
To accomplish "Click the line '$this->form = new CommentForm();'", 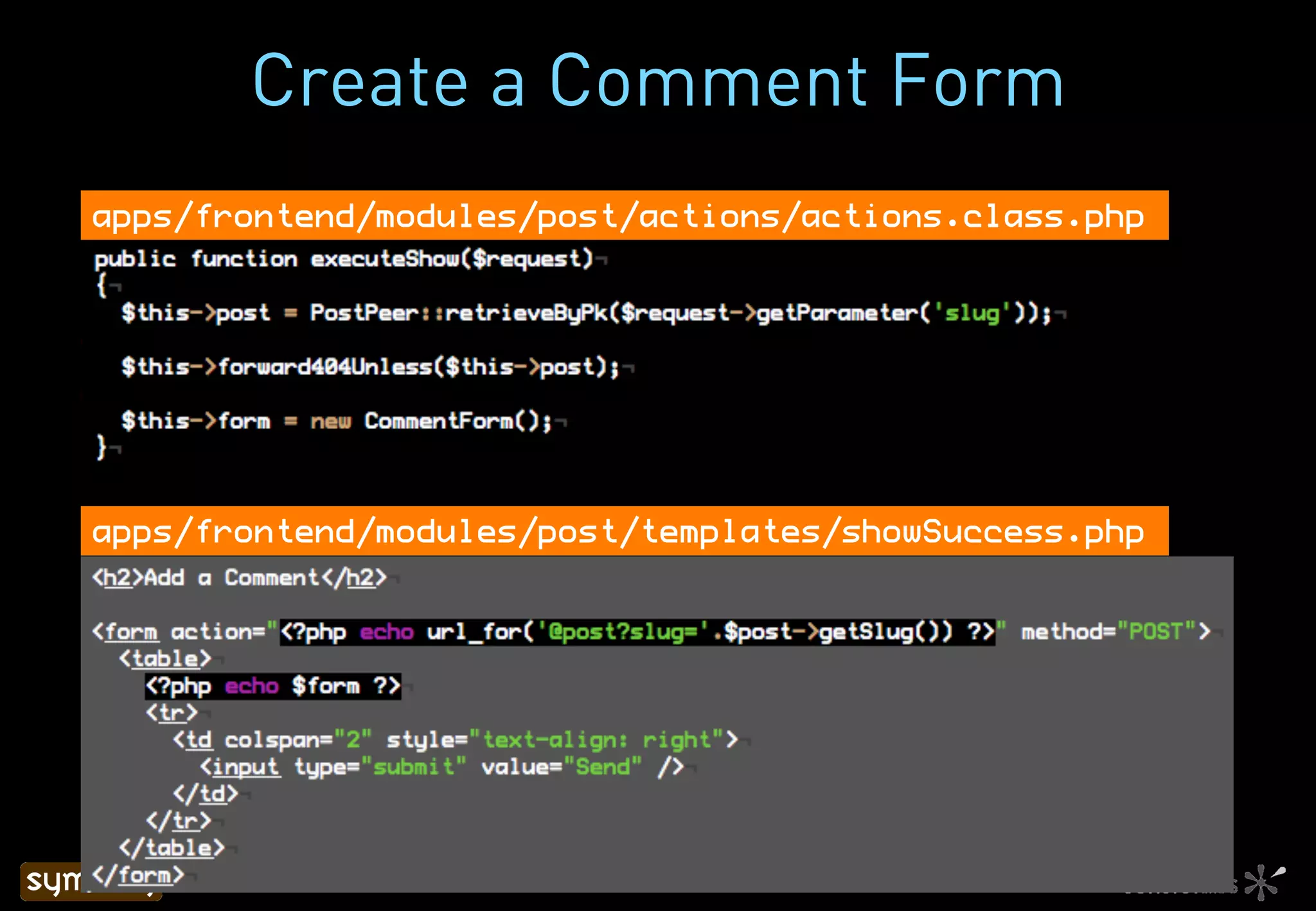I will click(x=337, y=421).
